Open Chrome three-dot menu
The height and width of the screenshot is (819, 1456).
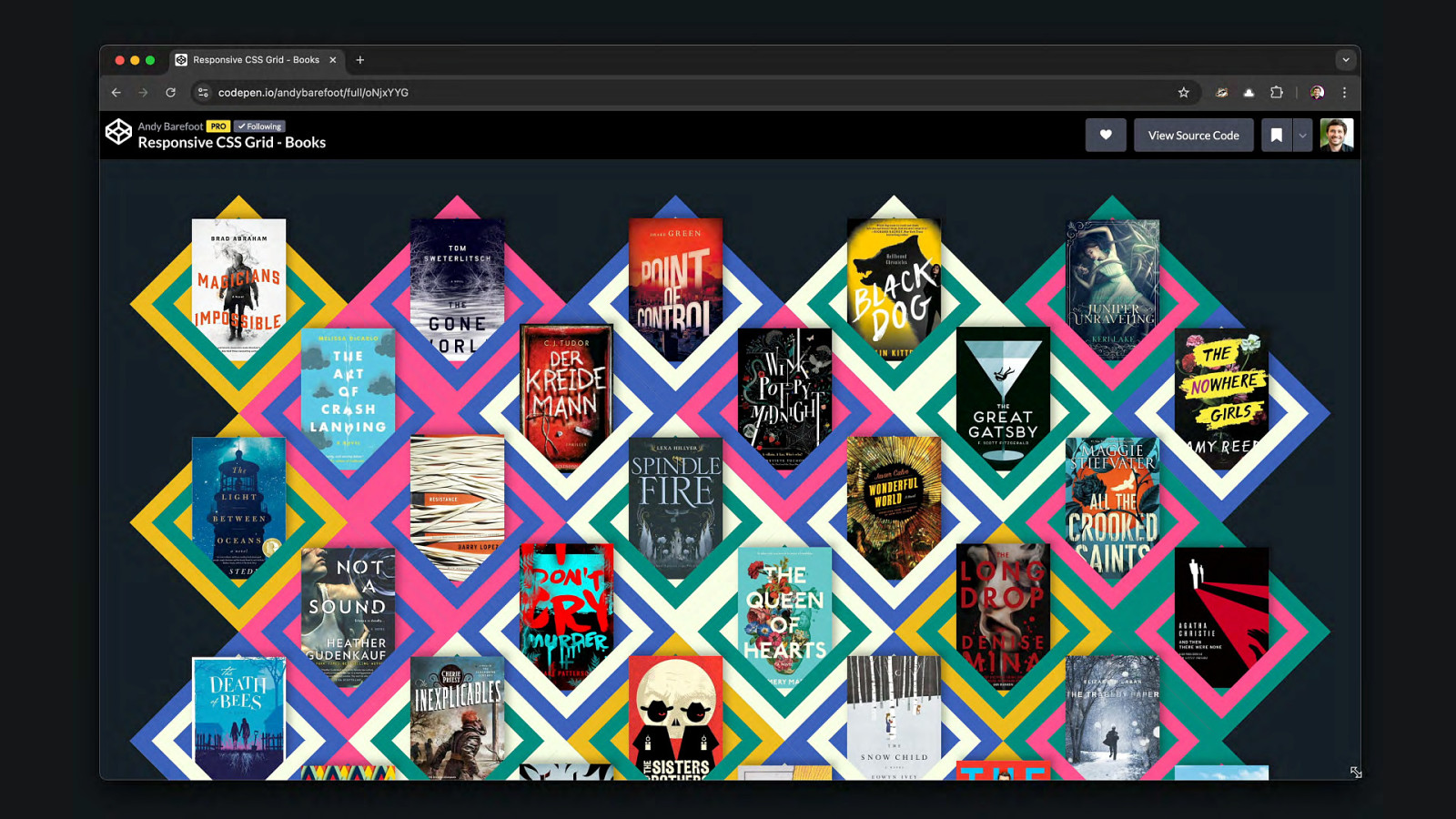1344,93
